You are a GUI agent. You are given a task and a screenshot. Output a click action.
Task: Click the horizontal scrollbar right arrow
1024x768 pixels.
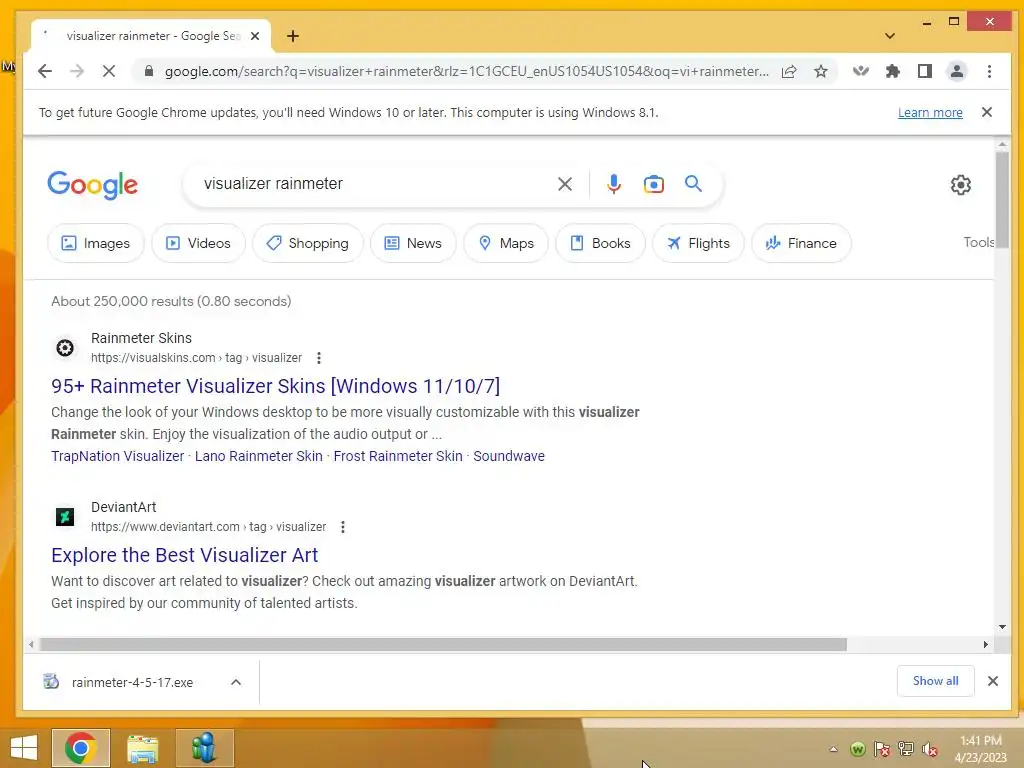985,645
